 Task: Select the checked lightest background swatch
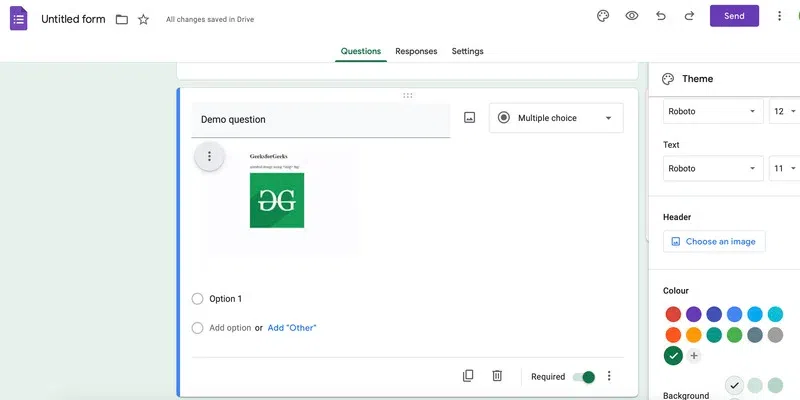click(734, 386)
